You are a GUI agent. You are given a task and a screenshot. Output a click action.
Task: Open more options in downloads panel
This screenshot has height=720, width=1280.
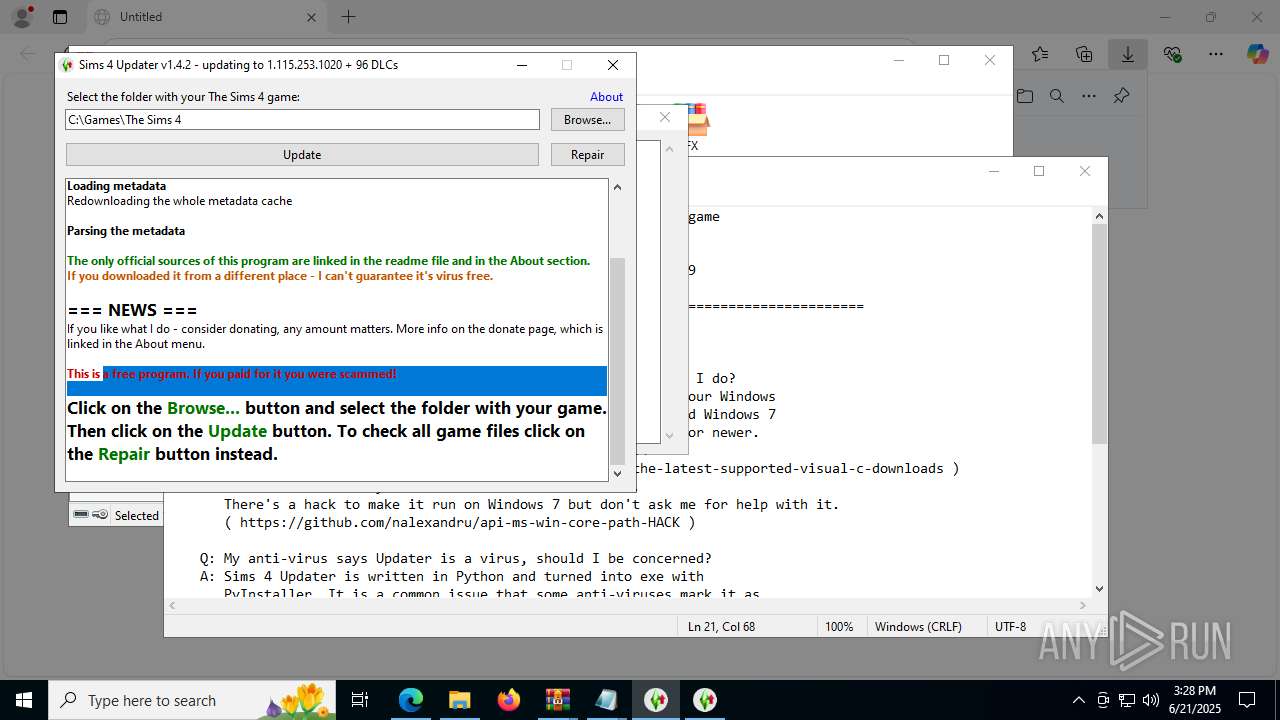click(1089, 96)
